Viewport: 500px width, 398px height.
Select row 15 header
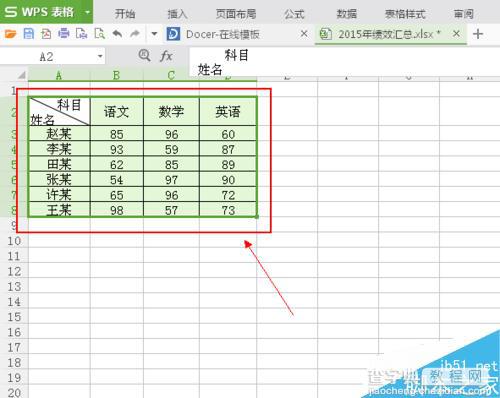14,317
